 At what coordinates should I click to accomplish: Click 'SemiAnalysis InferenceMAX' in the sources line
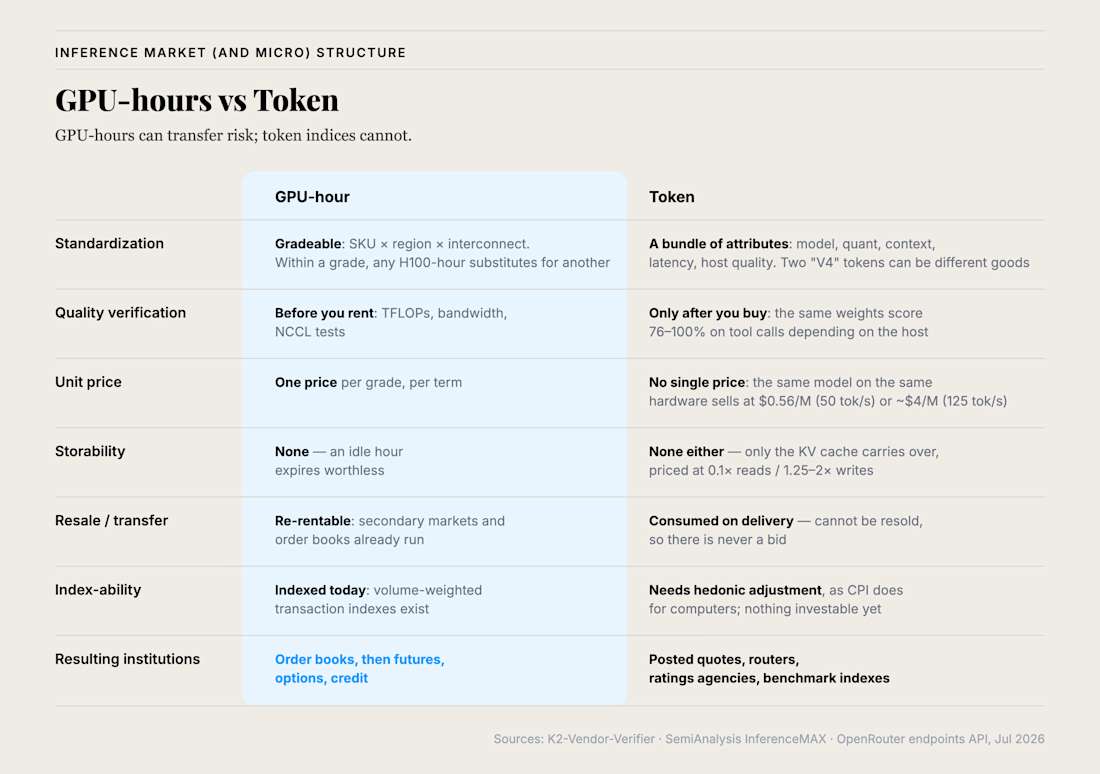[x=746, y=739]
